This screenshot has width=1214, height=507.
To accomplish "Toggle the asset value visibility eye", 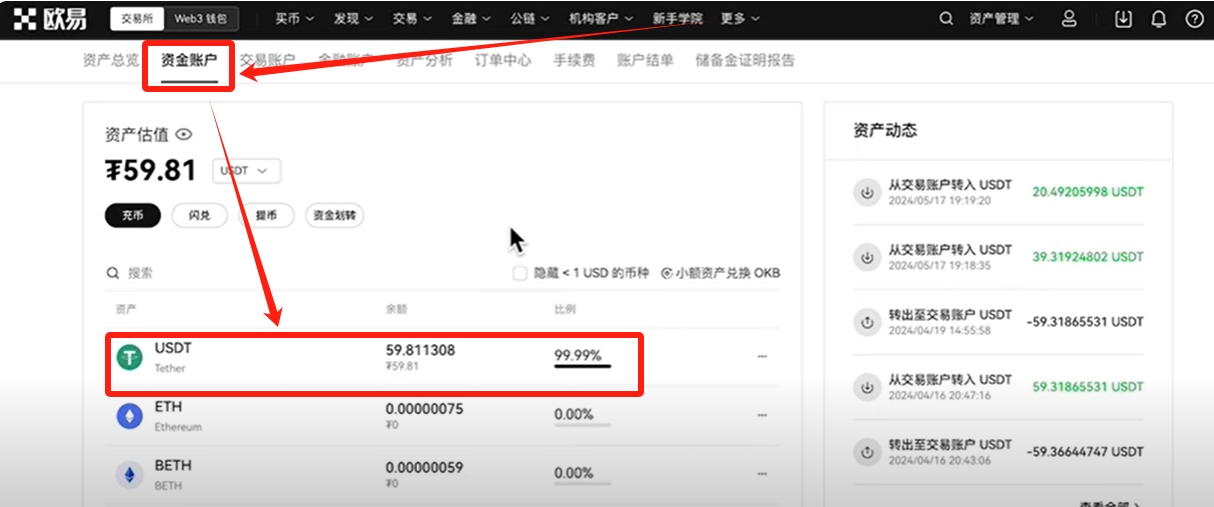I will [x=183, y=134].
